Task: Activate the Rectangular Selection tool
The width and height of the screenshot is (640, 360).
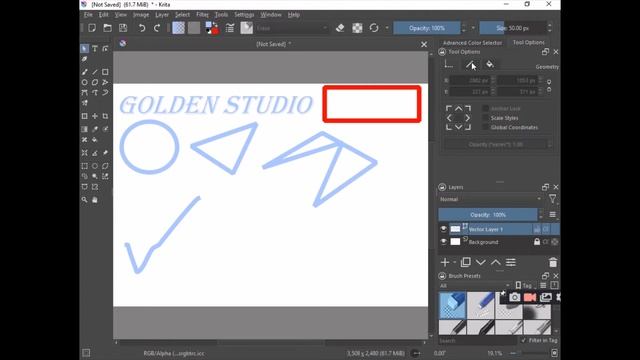Action: (84, 166)
